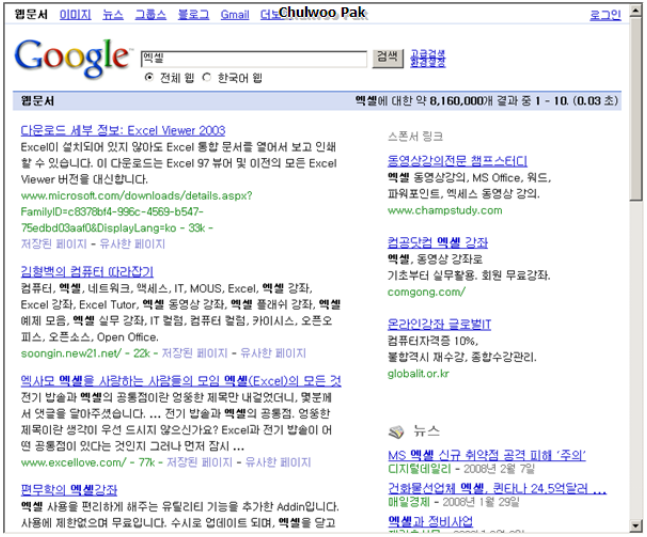Open the 블로그 tab link
647x537 pixels.
pos(193,15)
